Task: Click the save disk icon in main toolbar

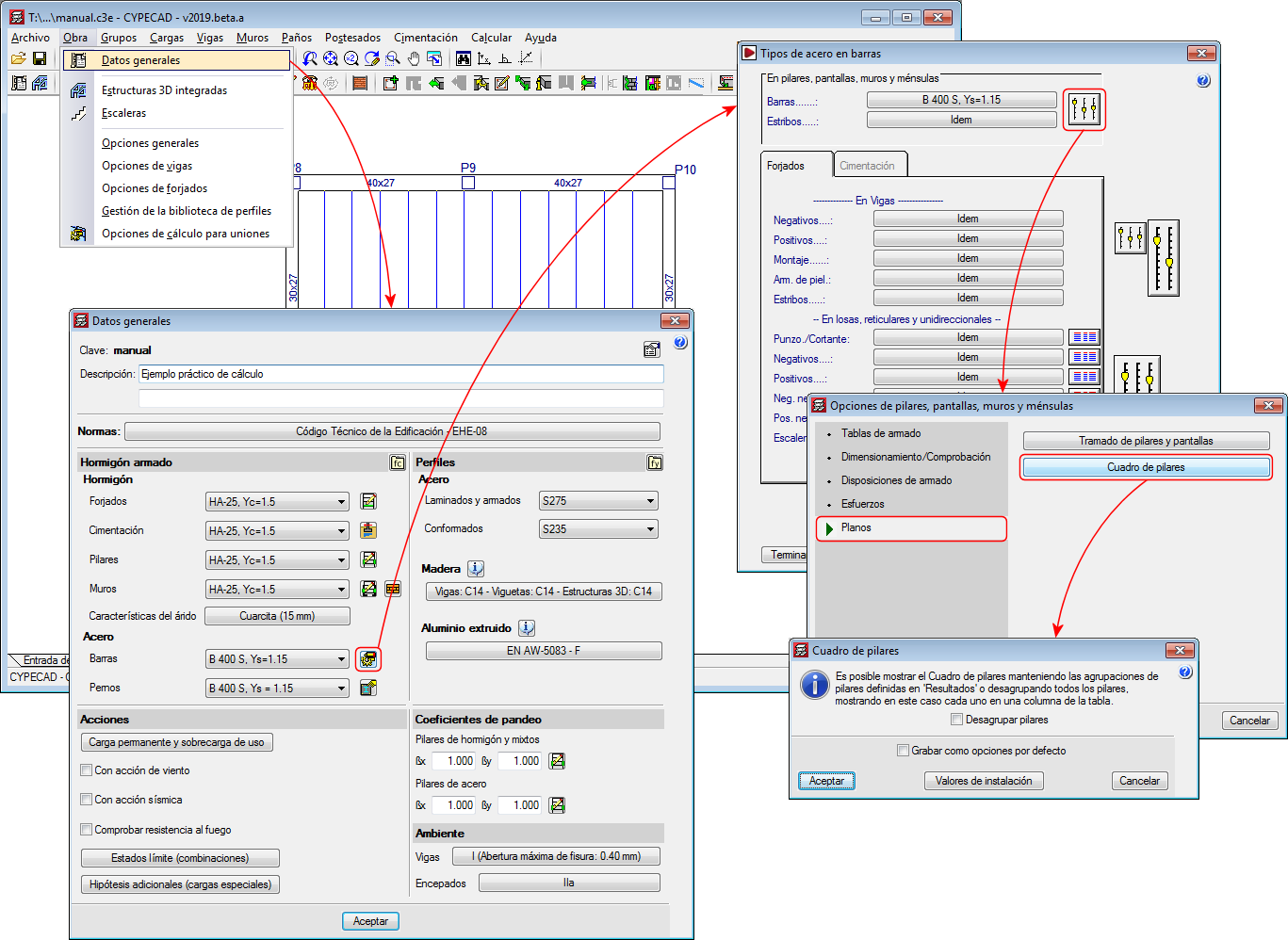Action: pyautogui.click(x=40, y=58)
